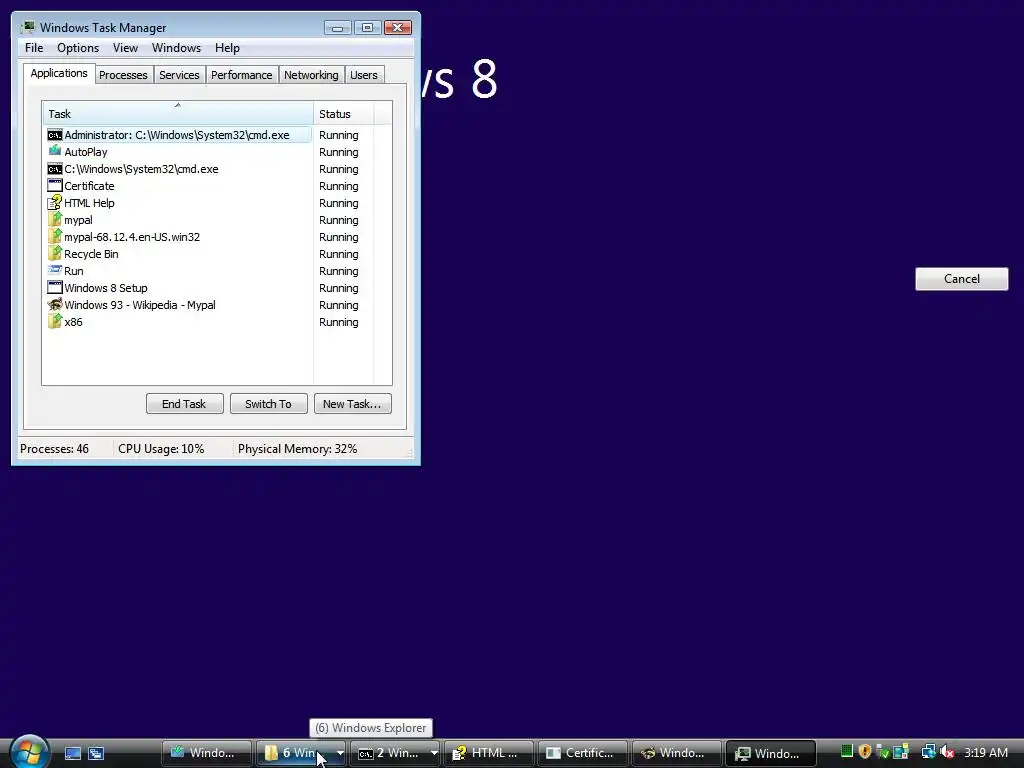Screen dimensions: 1024x768
Task: Click the HTML Help task icon
Action: click(x=55, y=203)
